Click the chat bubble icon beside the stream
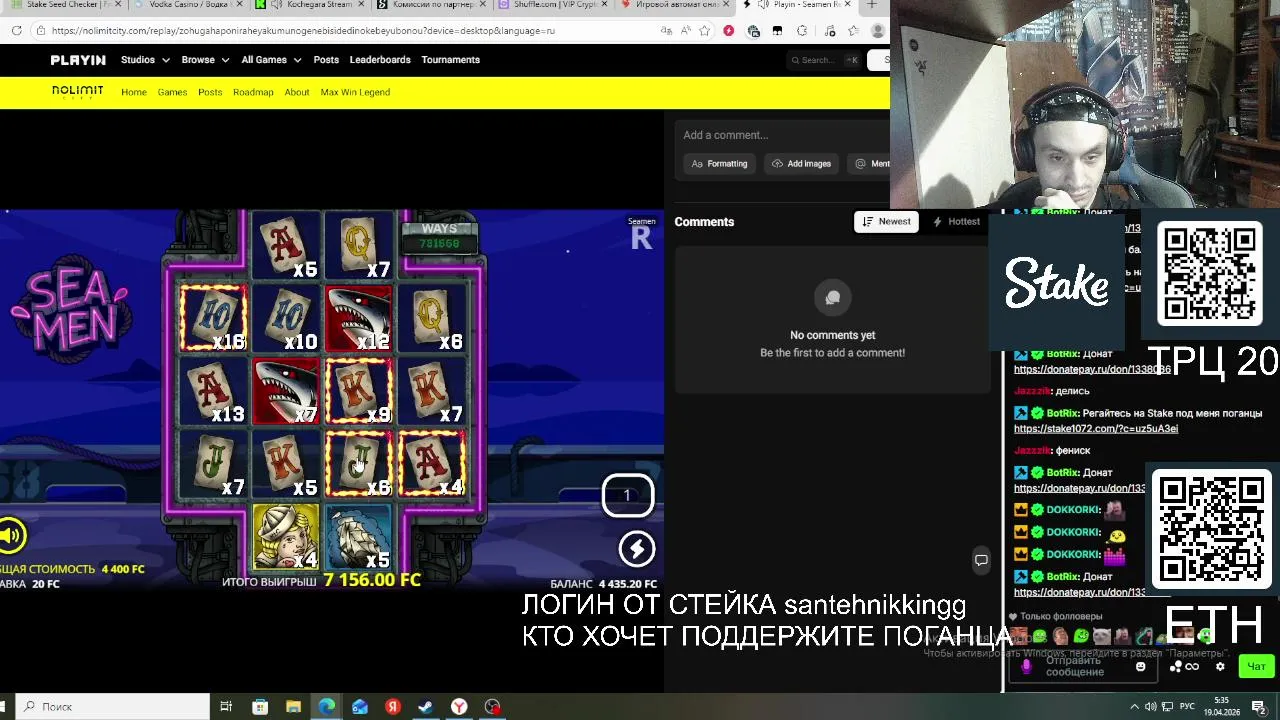 [981, 560]
